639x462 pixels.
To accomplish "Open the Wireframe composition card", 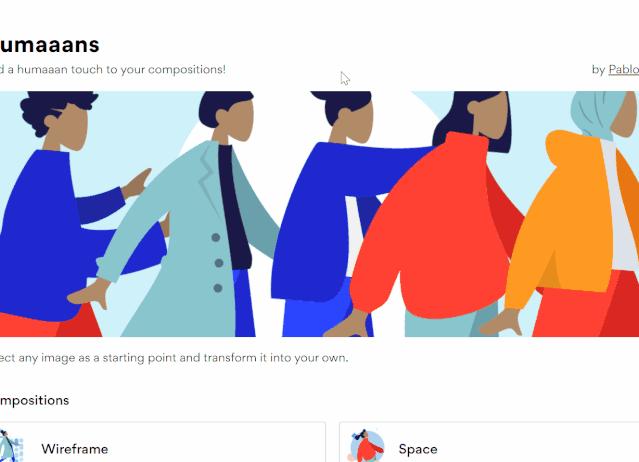I will (x=163, y=442).
